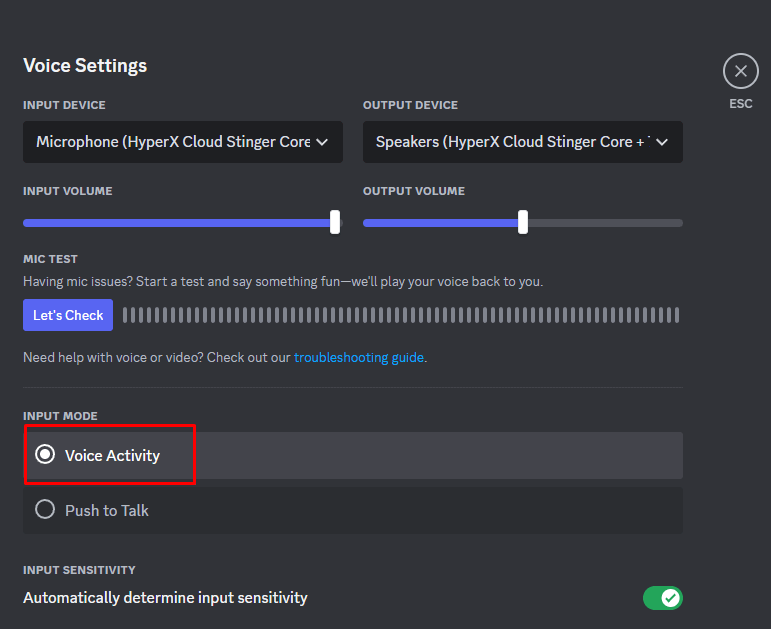Screen dimensions: 771x629
Task: Click the Input Sensitivity section label
Action: pyautogui.click(x=79, y=570)
